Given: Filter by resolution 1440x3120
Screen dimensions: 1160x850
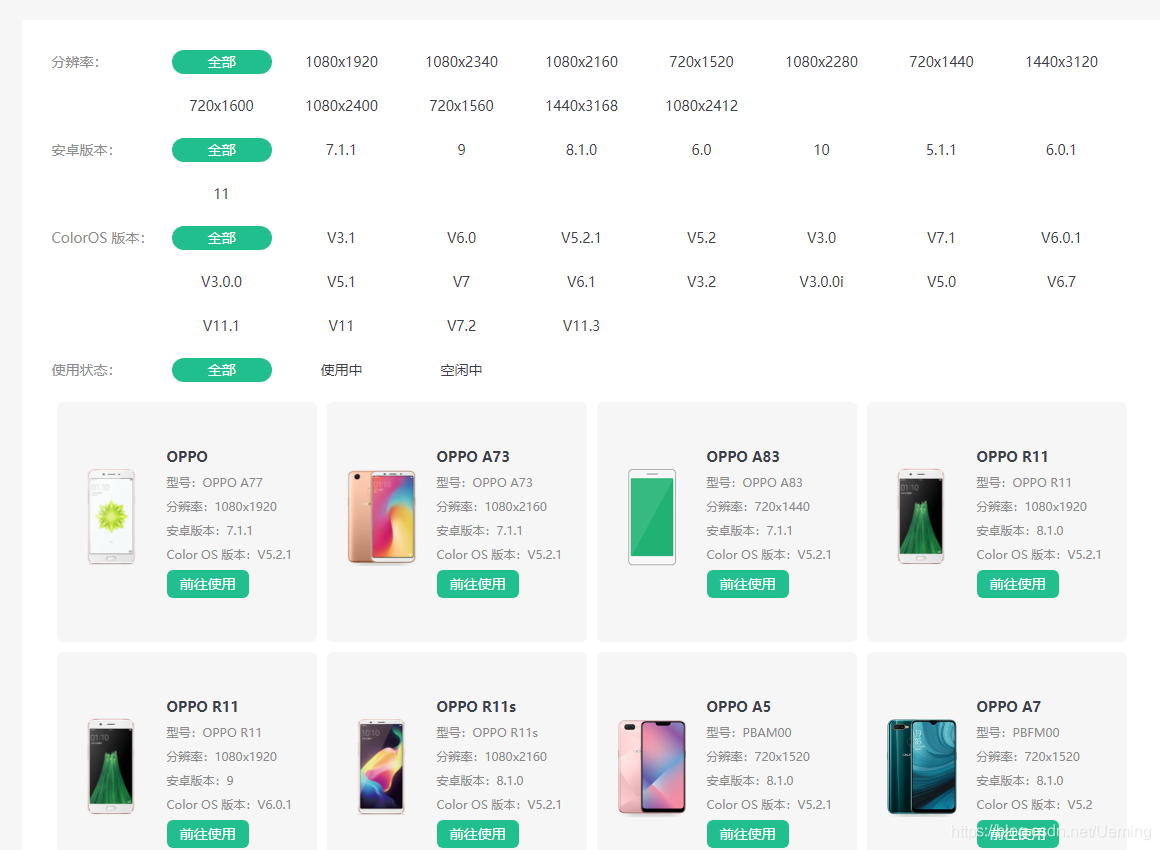Looking at the screenshot, I should (x=1061, y=62).
